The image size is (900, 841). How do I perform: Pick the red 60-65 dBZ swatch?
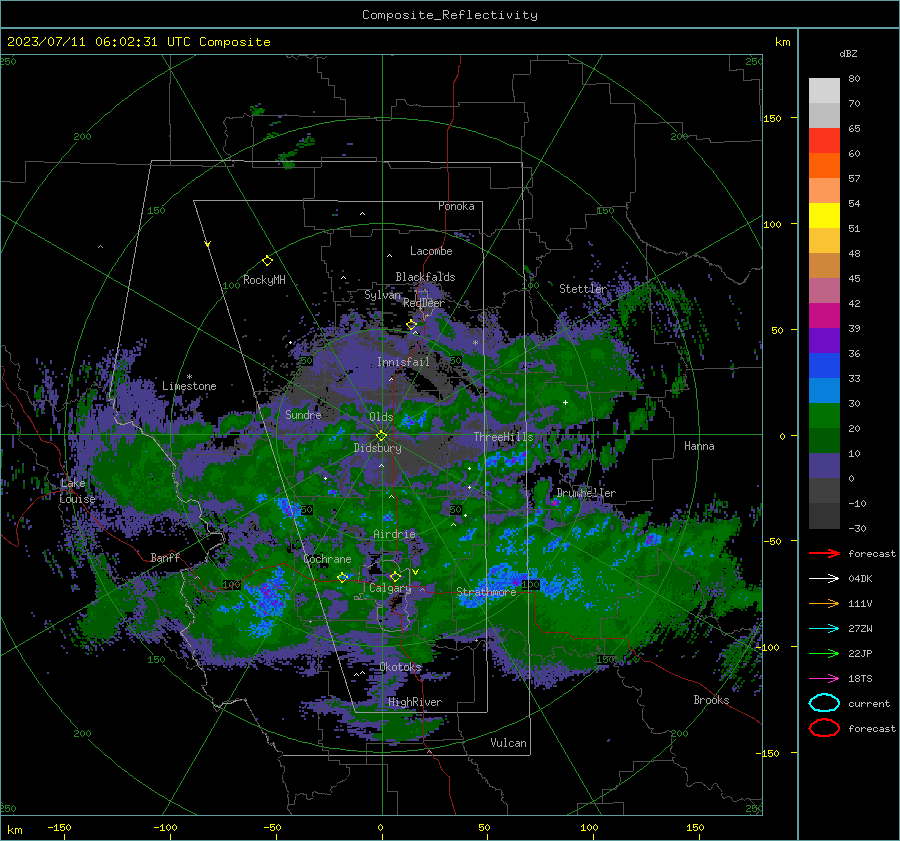(x=824, y=141)
